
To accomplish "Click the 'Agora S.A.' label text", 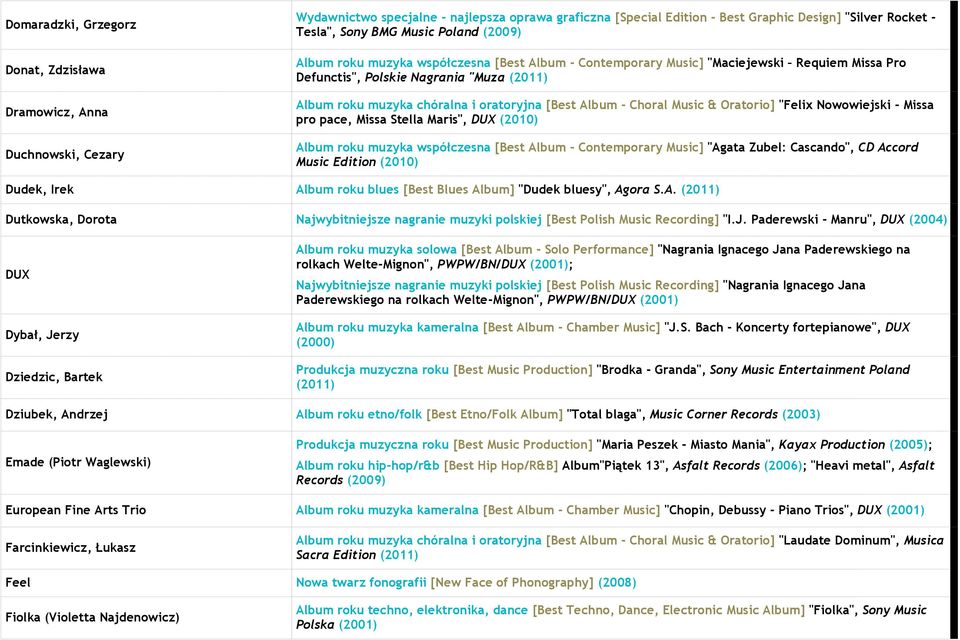I will click(x=645, y=189).
